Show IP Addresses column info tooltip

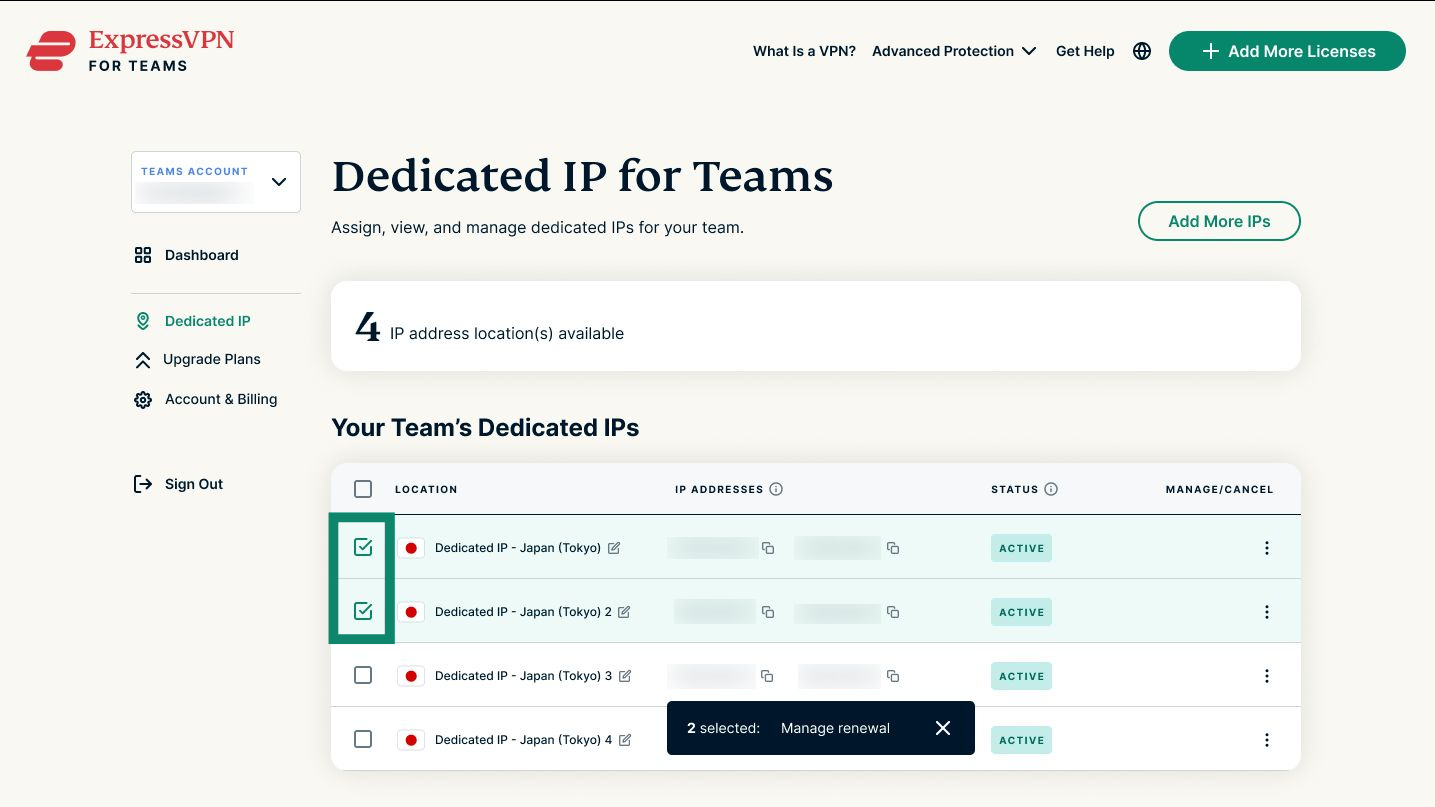coord(776,489)
